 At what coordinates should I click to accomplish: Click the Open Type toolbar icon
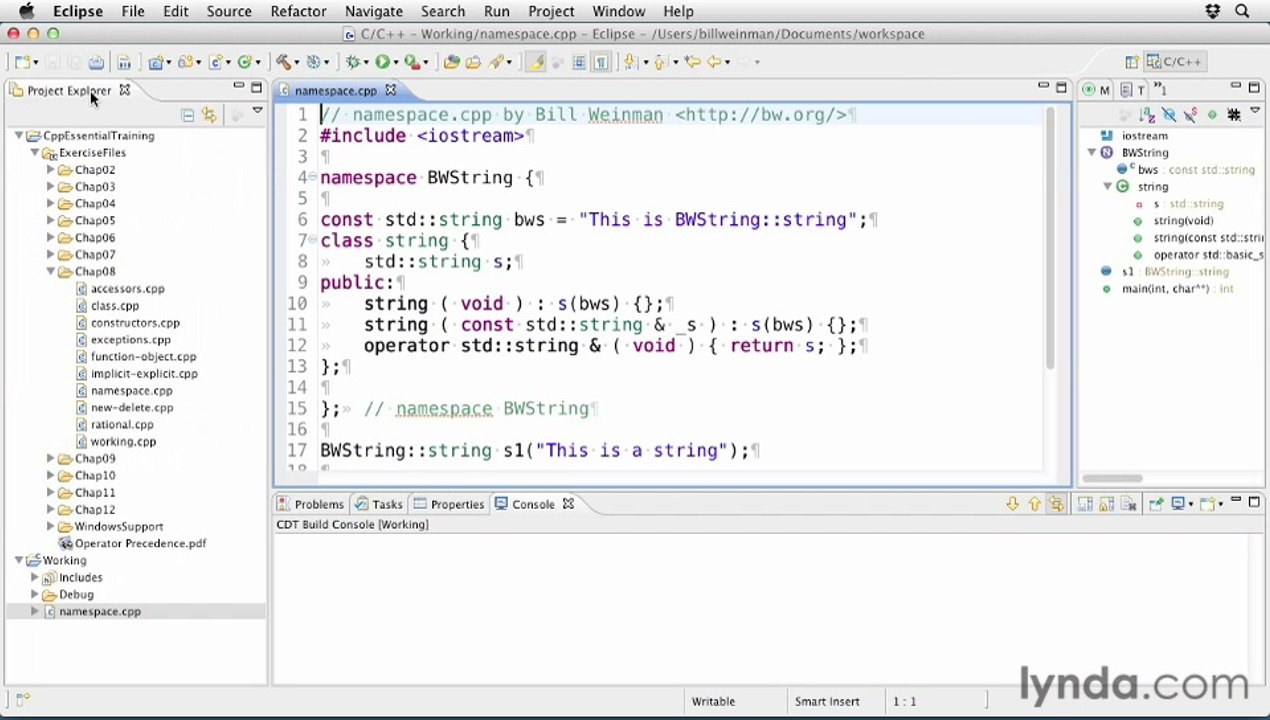tap(451, 62)
